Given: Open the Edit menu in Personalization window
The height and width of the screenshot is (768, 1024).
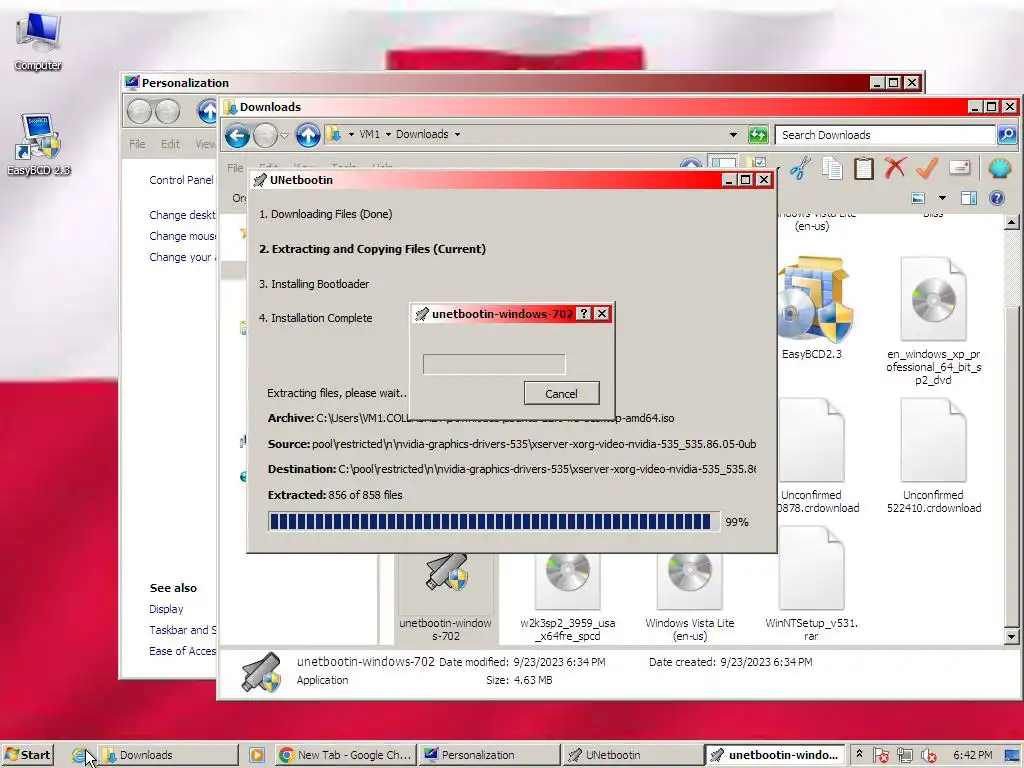Looking at the screenshot, I should [x=170, y=144].
